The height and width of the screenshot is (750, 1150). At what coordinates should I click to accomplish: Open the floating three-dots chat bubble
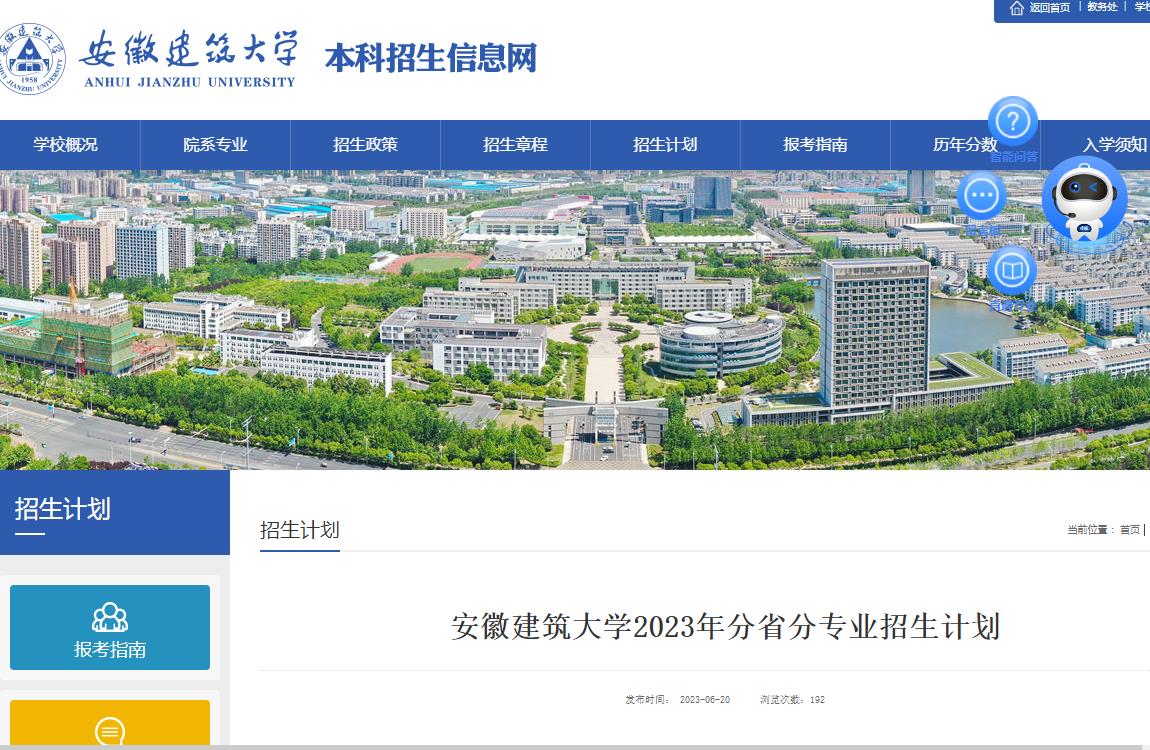coord(981,196)
